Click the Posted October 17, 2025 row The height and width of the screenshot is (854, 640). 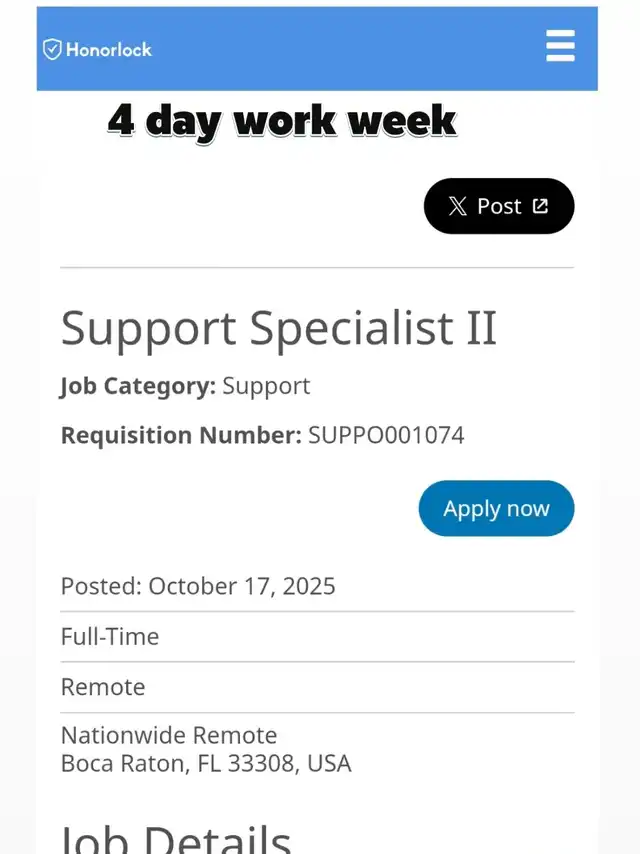[x=198, y=586]
